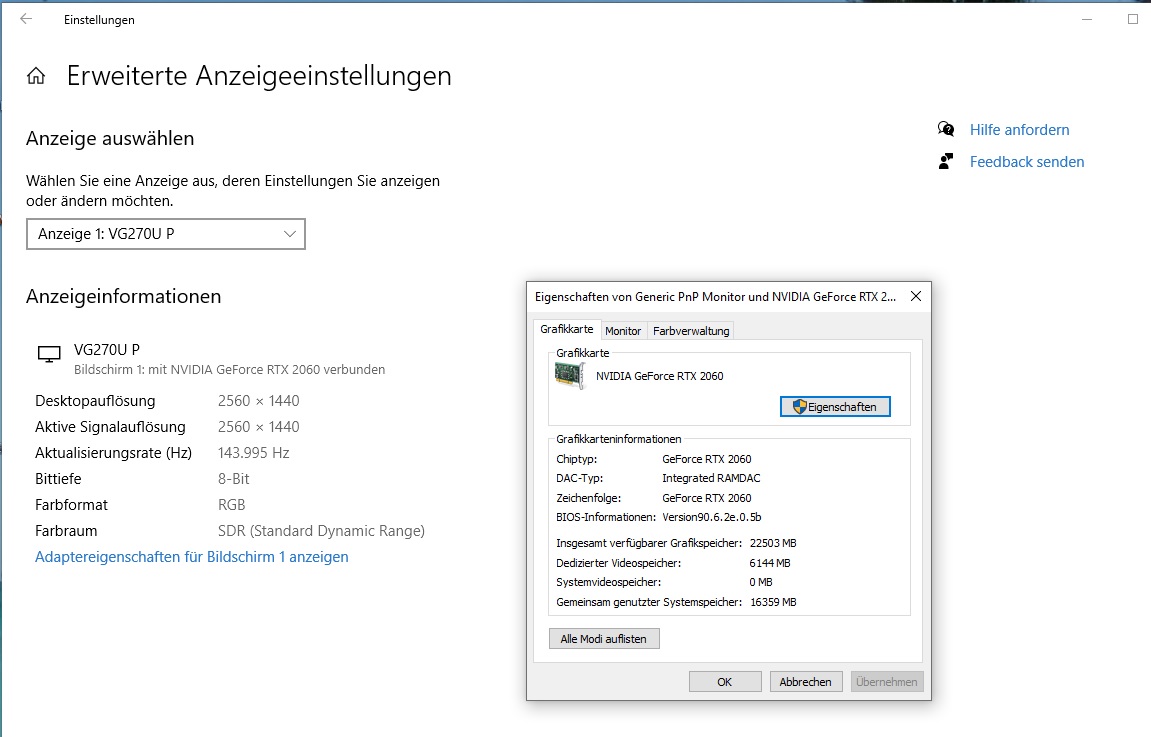Select the Chiptyp GeForce RTX 2060 value
Viewport: 1151px width, 737px height.
click(707, 459)
